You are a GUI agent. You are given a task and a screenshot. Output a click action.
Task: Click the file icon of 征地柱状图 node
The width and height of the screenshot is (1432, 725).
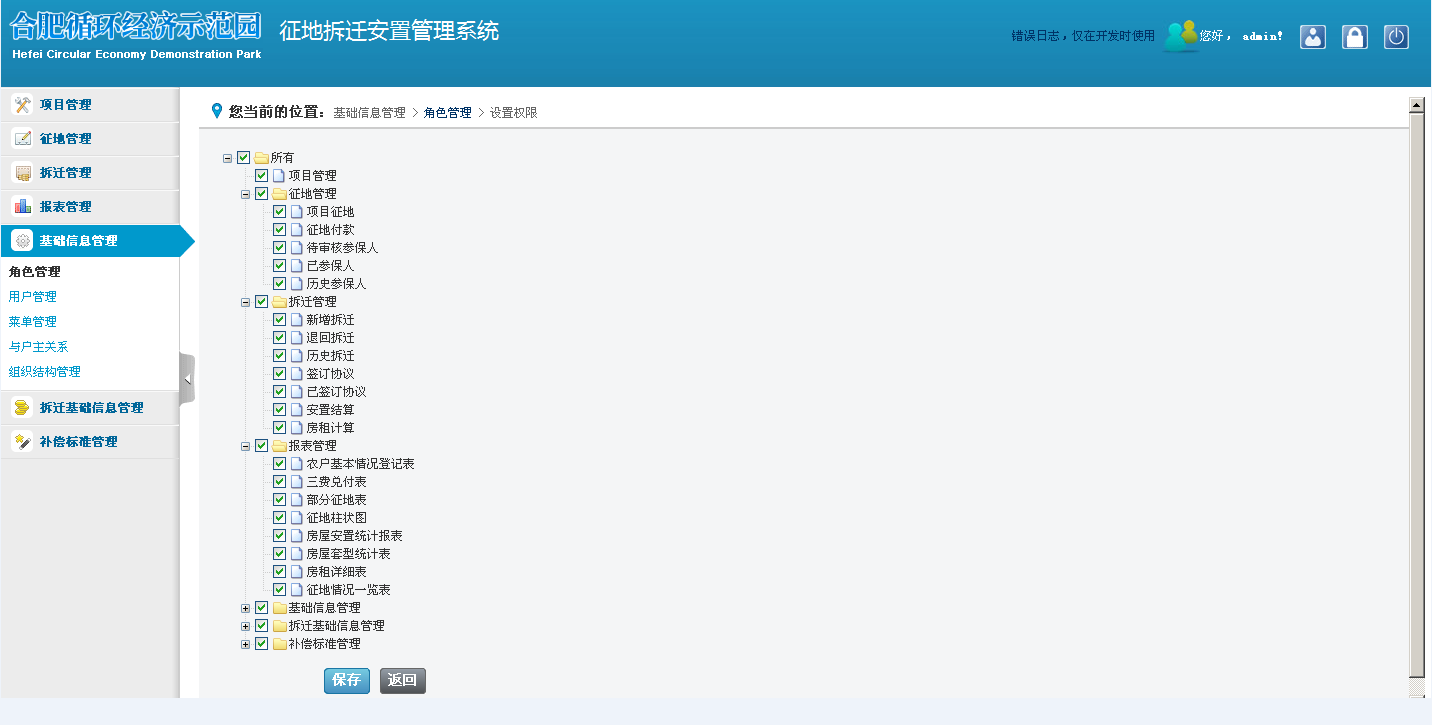click(297, 518)
